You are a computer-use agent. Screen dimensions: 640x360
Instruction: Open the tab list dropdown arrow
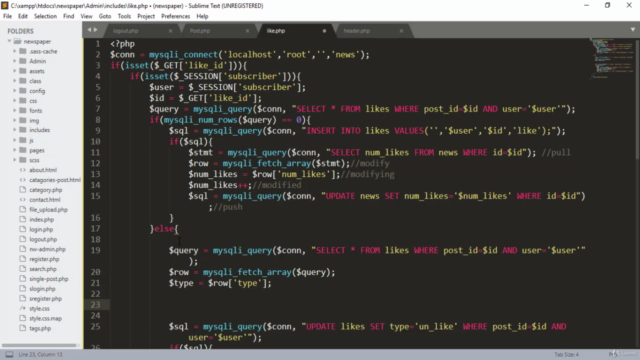pos(633,30)
